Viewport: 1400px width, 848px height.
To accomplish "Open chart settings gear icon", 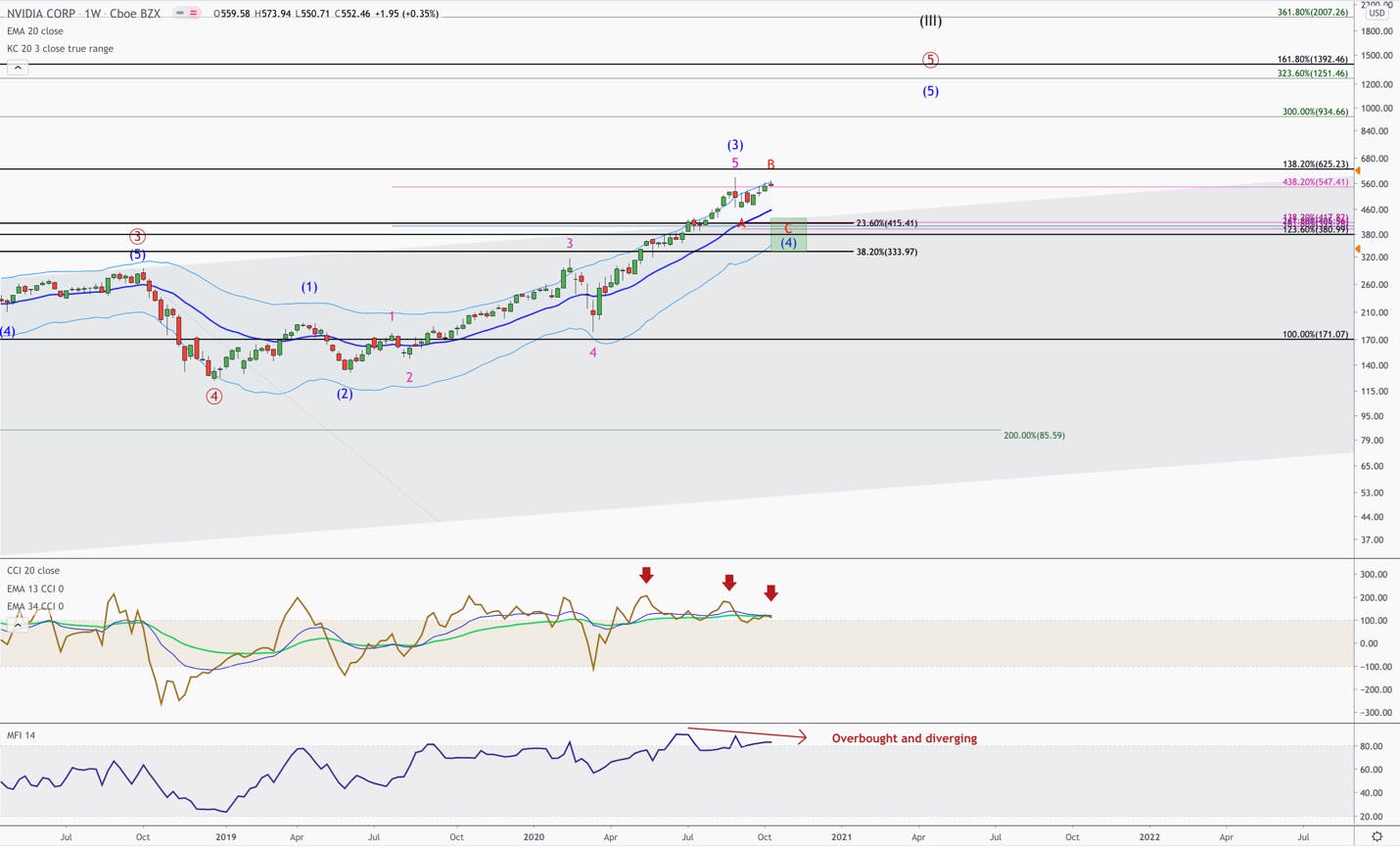I will pyautogui.click(x=1377, y=836).
